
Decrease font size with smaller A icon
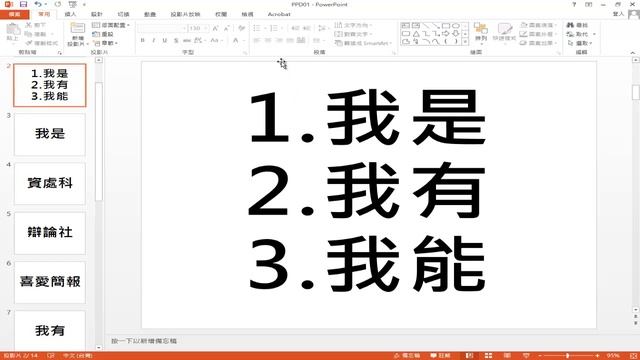[x=227, y=28]
